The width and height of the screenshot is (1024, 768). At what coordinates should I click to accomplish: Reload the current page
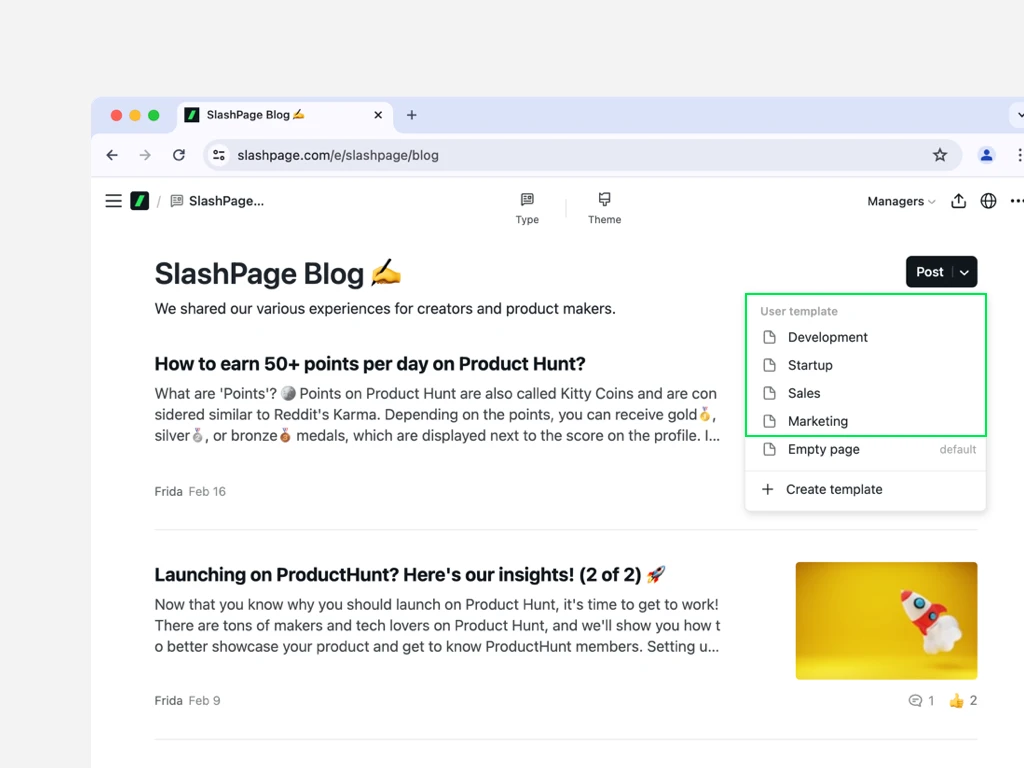pyautogui.click(x=178, y=155)
